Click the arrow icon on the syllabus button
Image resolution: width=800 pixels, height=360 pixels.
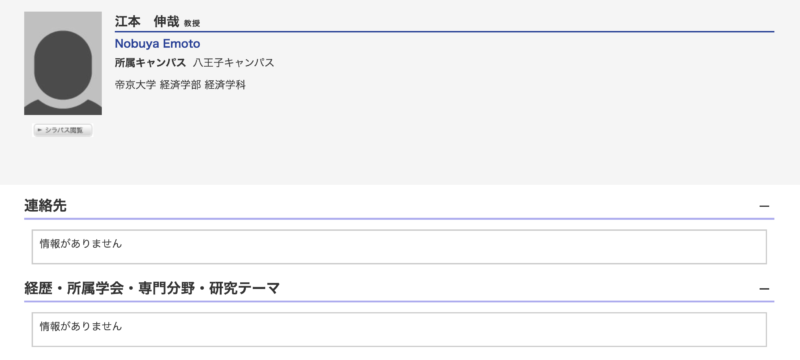[x=40, y=131]
